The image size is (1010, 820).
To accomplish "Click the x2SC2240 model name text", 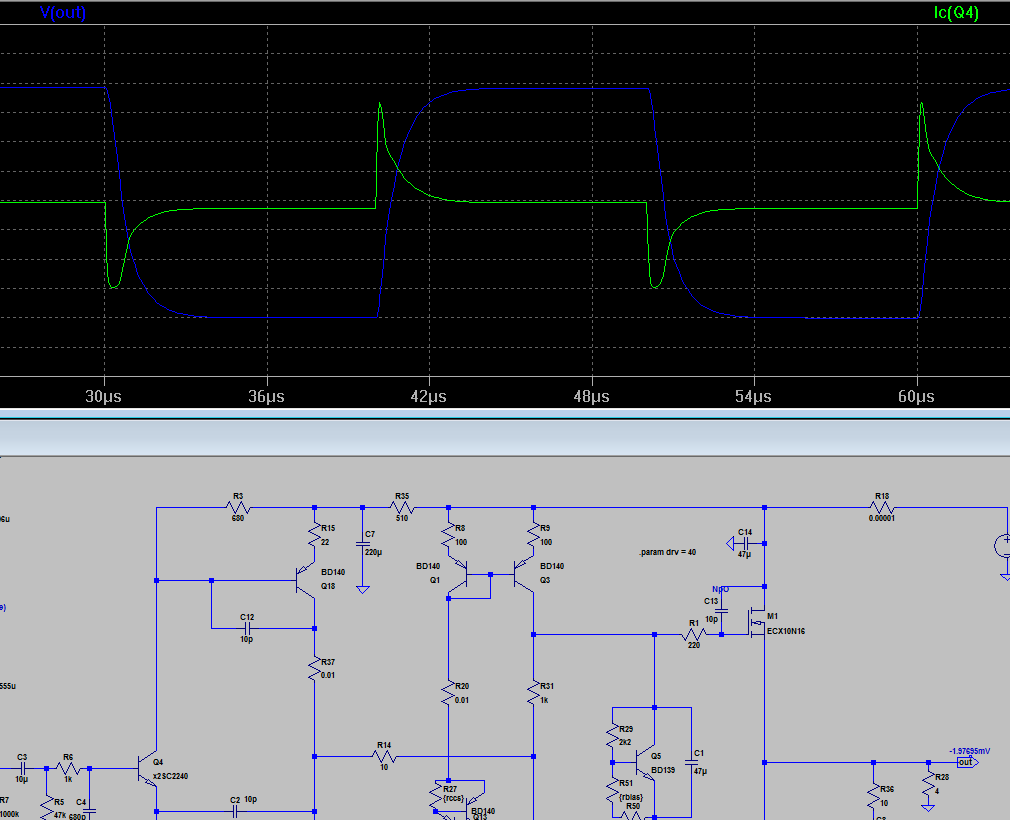I will pyautogui.click(x=171, y=776).
